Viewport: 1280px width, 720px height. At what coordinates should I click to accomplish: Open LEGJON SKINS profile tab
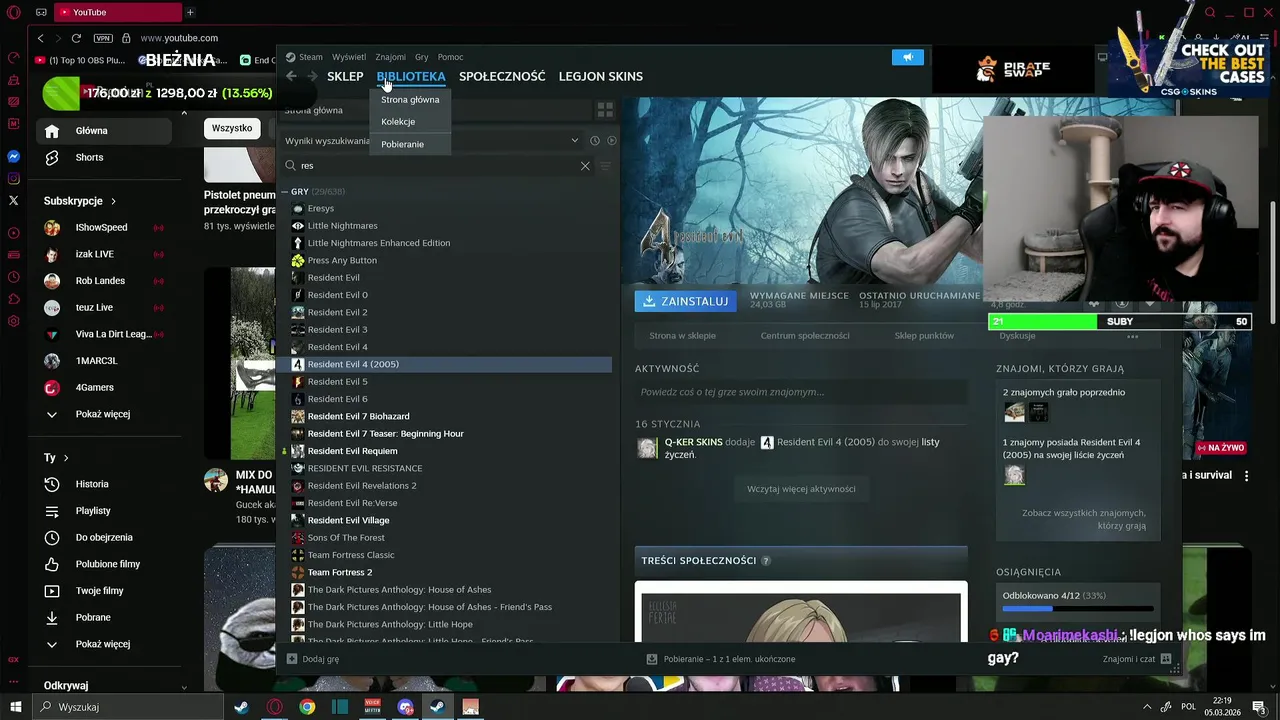(x=600, y=76)
